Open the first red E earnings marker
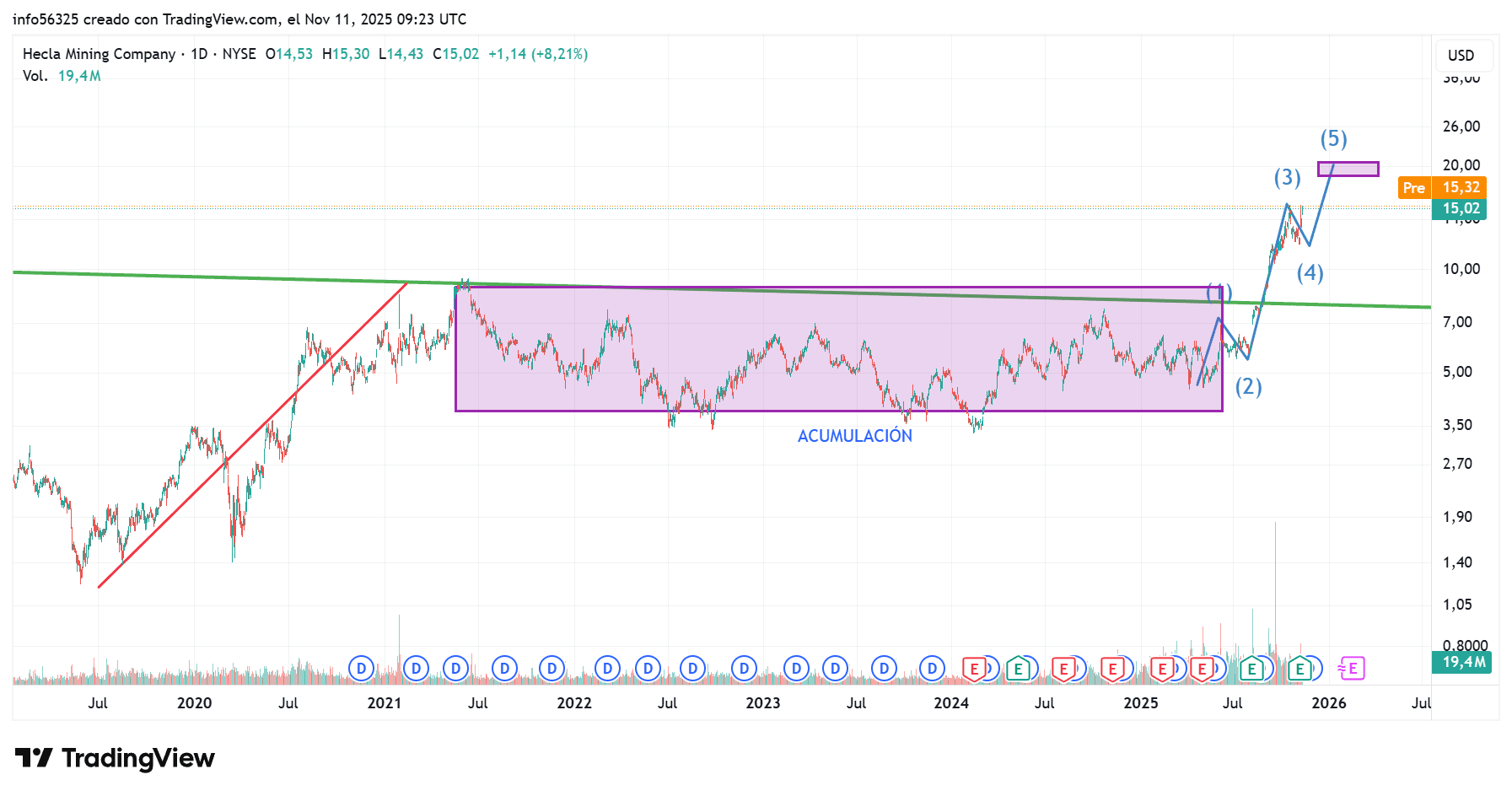 tap(974, 670)
